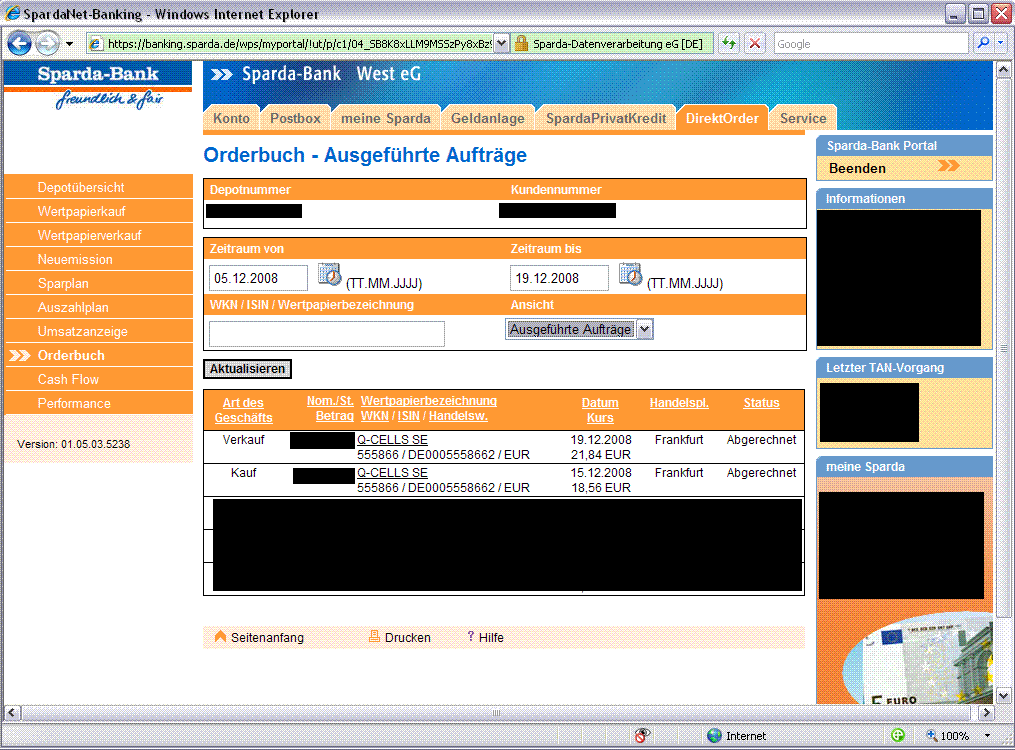Select the DirektOrder tab
This screenshot has width=1015, height=750.
(x=722, y=118)
